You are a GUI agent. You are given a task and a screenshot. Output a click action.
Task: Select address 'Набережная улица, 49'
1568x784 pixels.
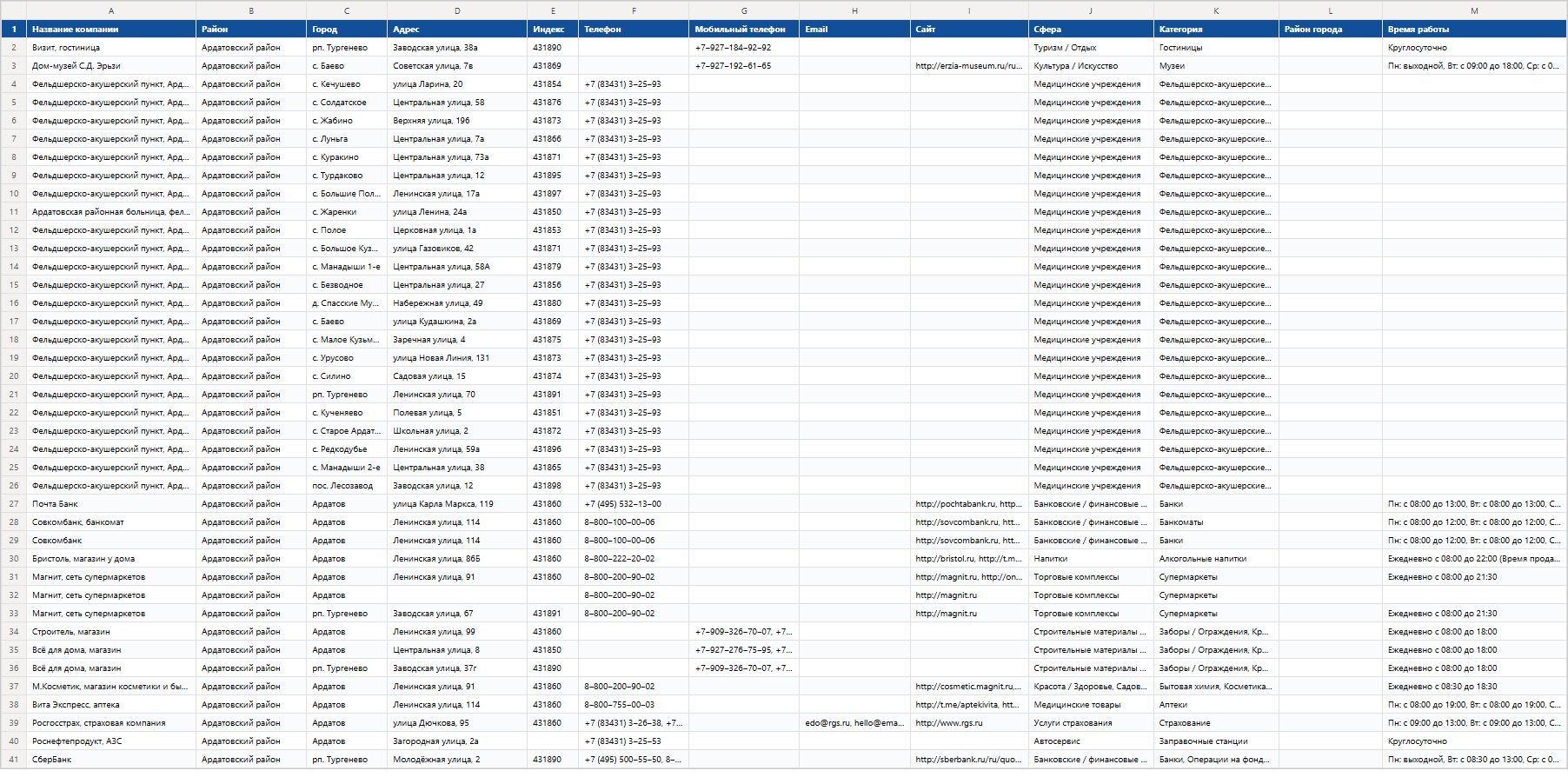(457, 303)
